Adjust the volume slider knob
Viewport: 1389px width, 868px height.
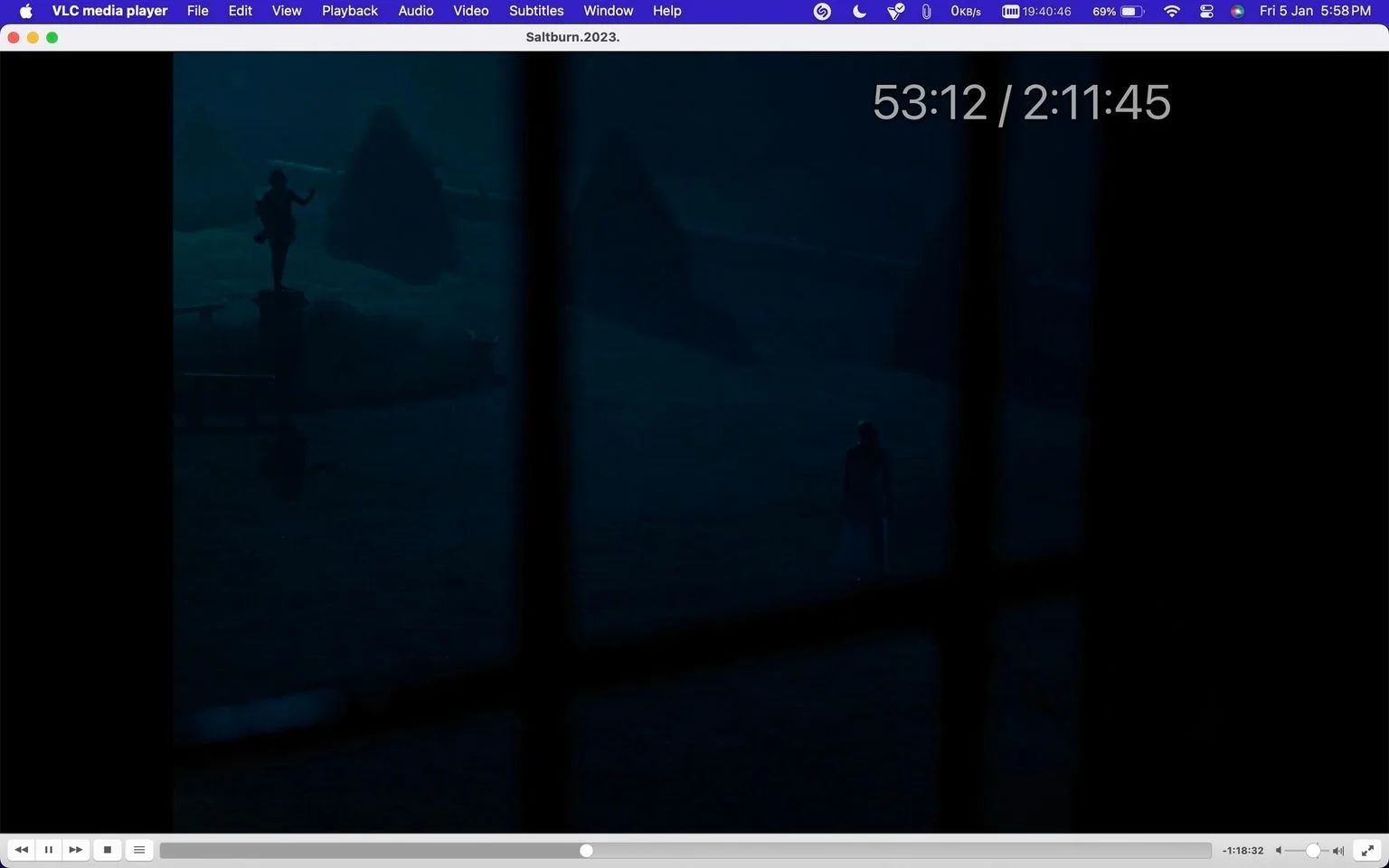pos(1313,851)
